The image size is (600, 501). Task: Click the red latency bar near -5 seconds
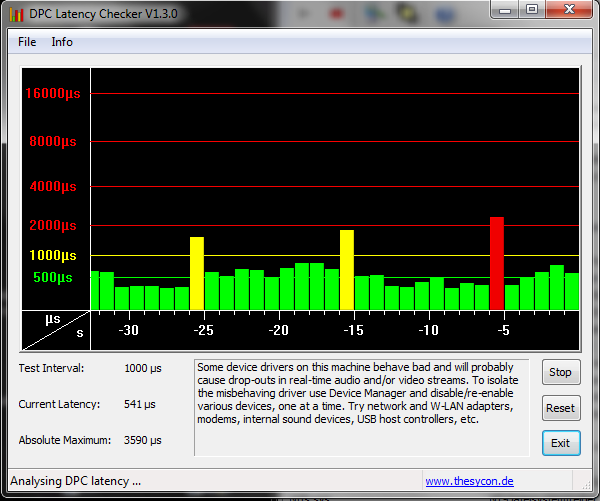coord(497,263)
